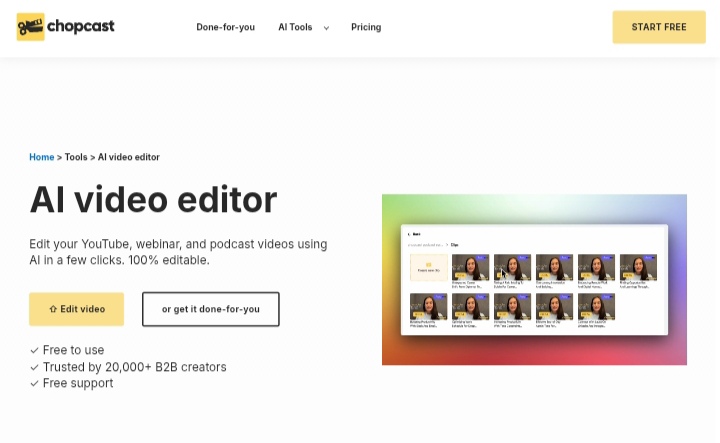The height and width of the screenshot is (443, 720).
Task: Click 'Trusted by 20,000+ B2B creators' text
Action: point(135,367)
